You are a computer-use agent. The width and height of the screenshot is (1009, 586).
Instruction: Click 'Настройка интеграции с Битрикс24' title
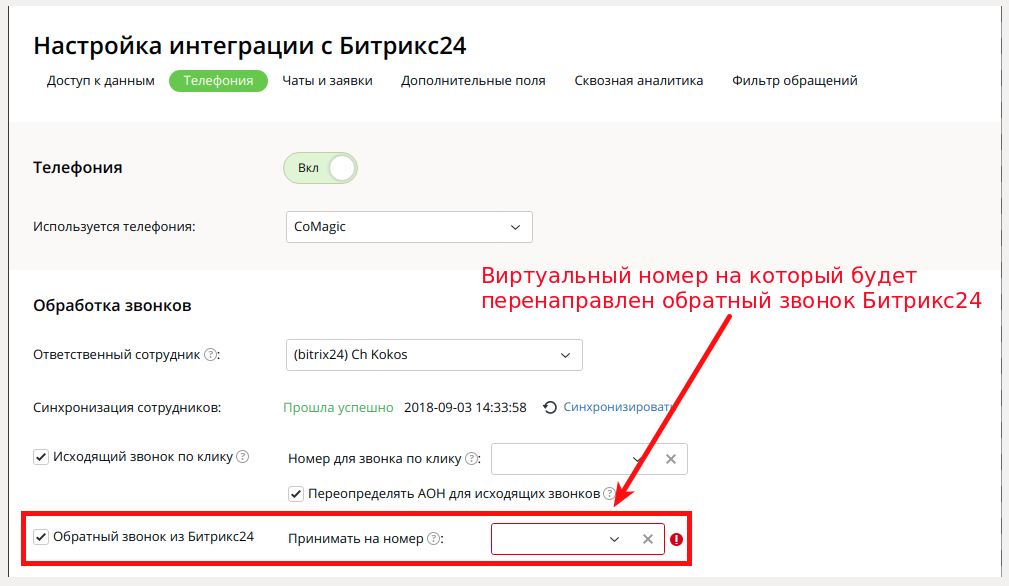click(x=250, y=46)
